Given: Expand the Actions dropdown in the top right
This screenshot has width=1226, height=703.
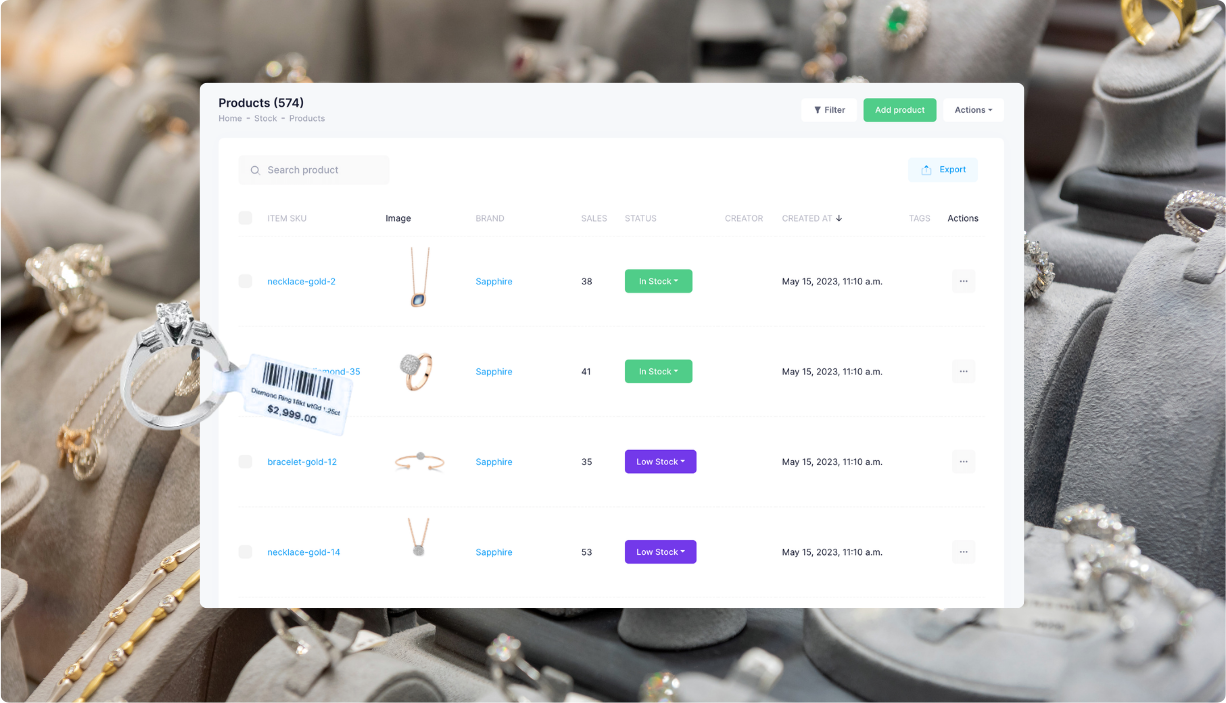Looking at the screenshot, I should click(x=972, y=110).
